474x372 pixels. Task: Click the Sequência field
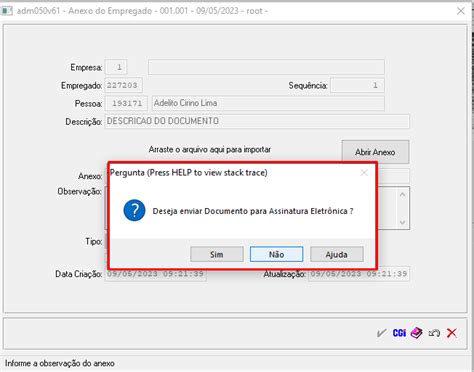point(357,85)
